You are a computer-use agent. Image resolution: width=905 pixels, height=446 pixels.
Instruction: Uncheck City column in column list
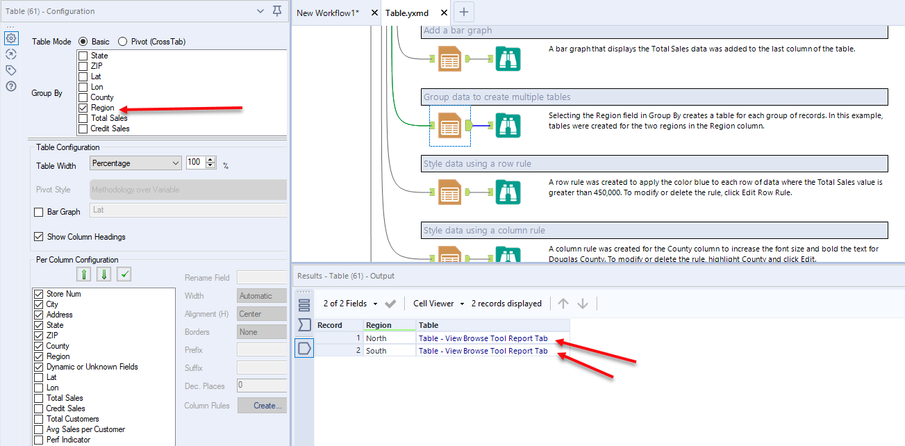pos(39,304)
